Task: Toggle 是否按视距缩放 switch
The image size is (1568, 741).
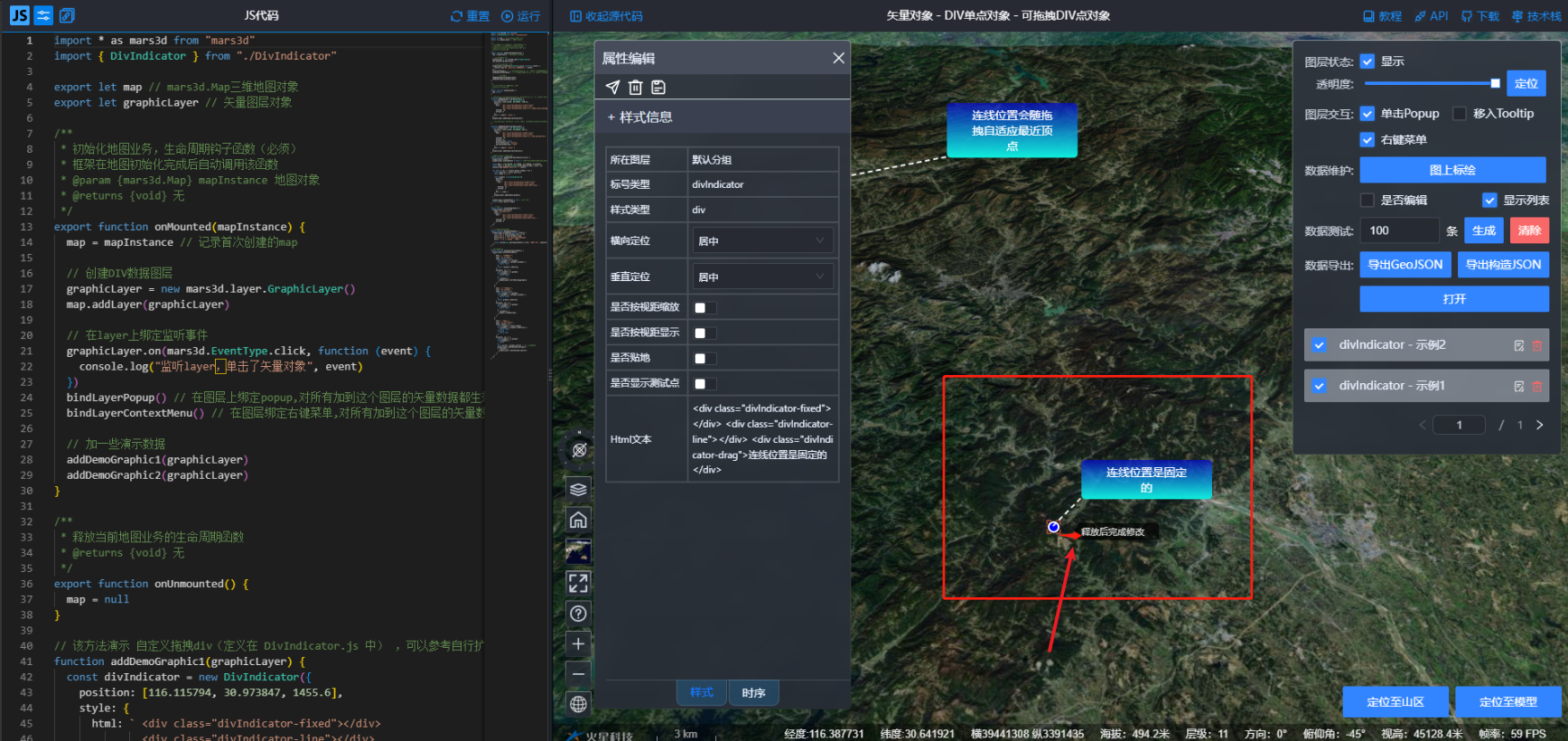Action: pos(705,307)
